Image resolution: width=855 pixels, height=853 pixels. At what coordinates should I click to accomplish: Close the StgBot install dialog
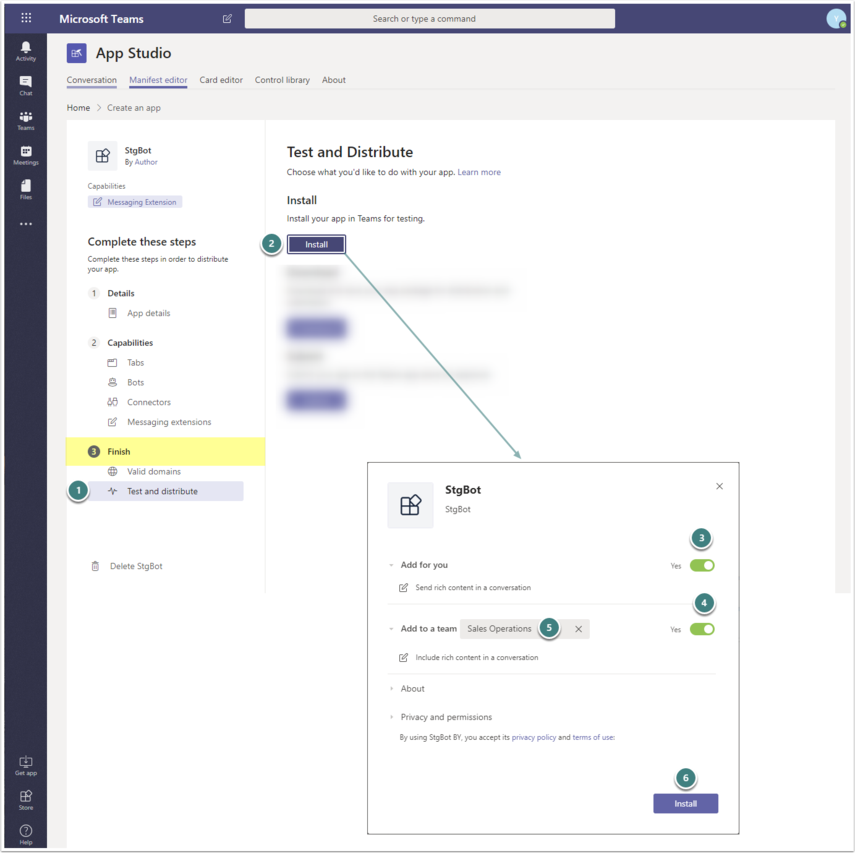click(719, 486)
